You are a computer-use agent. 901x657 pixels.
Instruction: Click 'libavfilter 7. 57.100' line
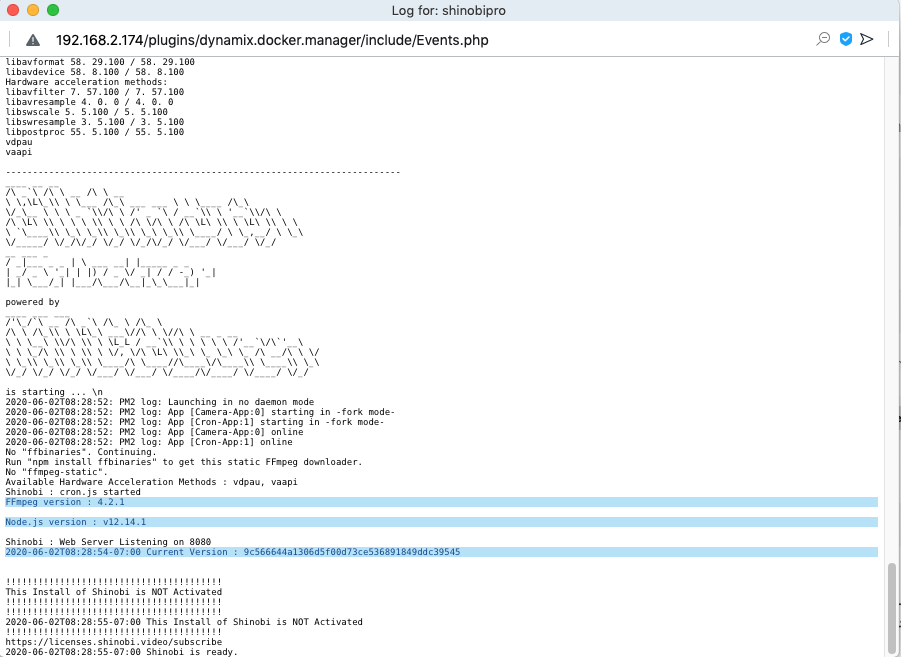[95, 92]
